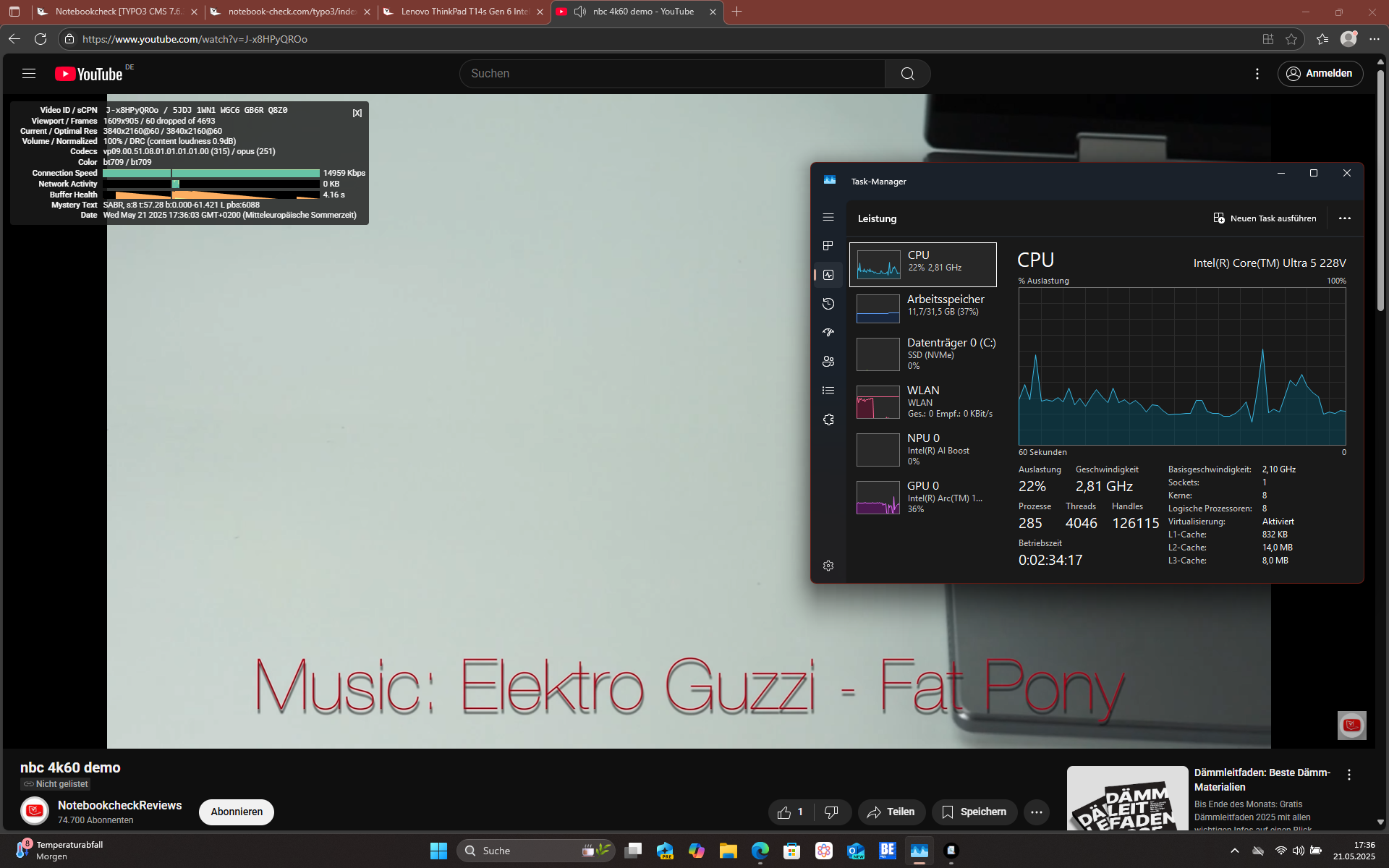Dislike the video with thumbs down
The width and height of the screenshot is (1389, 868).
point(832,812)
